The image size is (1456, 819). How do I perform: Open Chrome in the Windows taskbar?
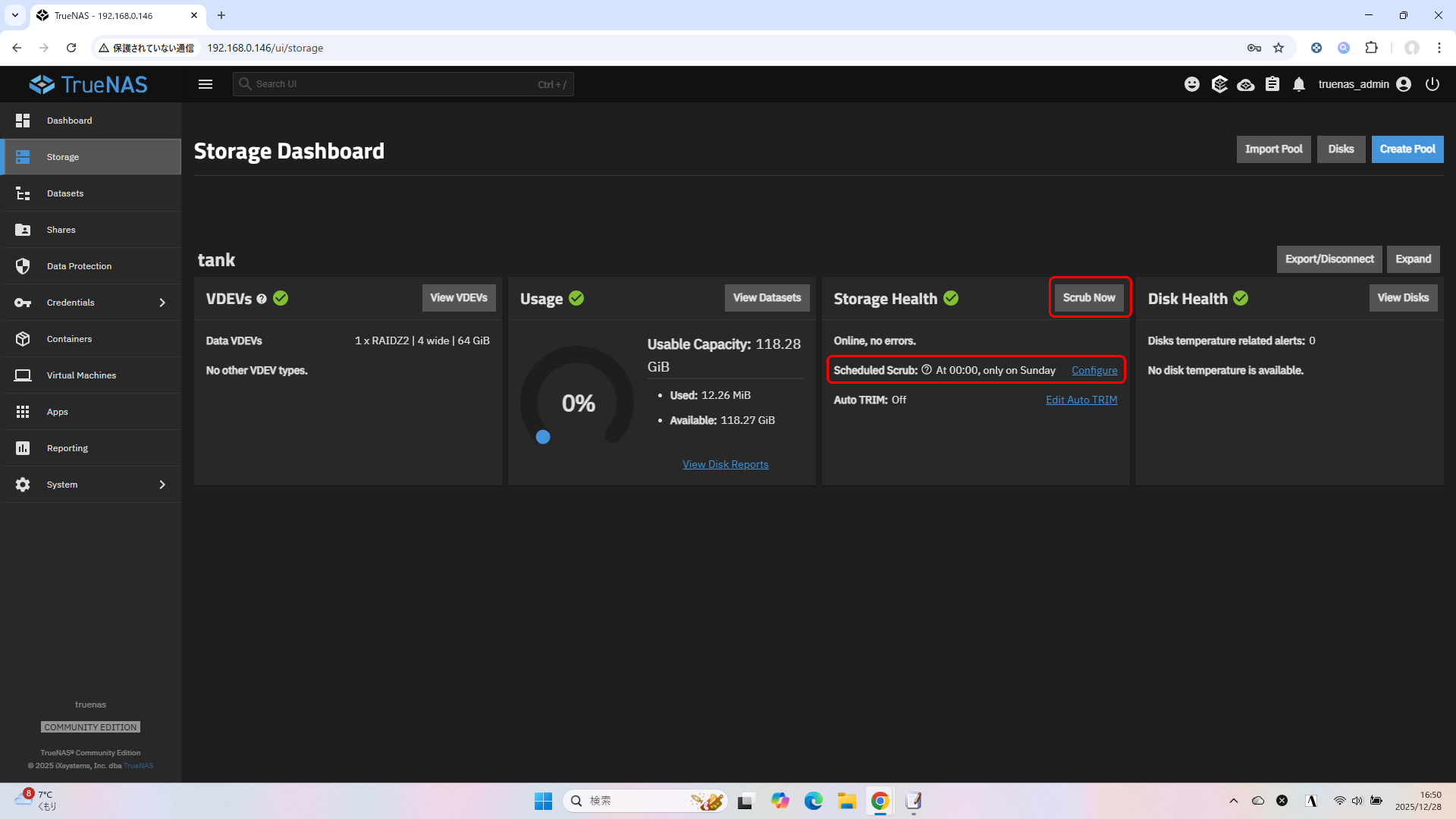[x=880, y=801]
